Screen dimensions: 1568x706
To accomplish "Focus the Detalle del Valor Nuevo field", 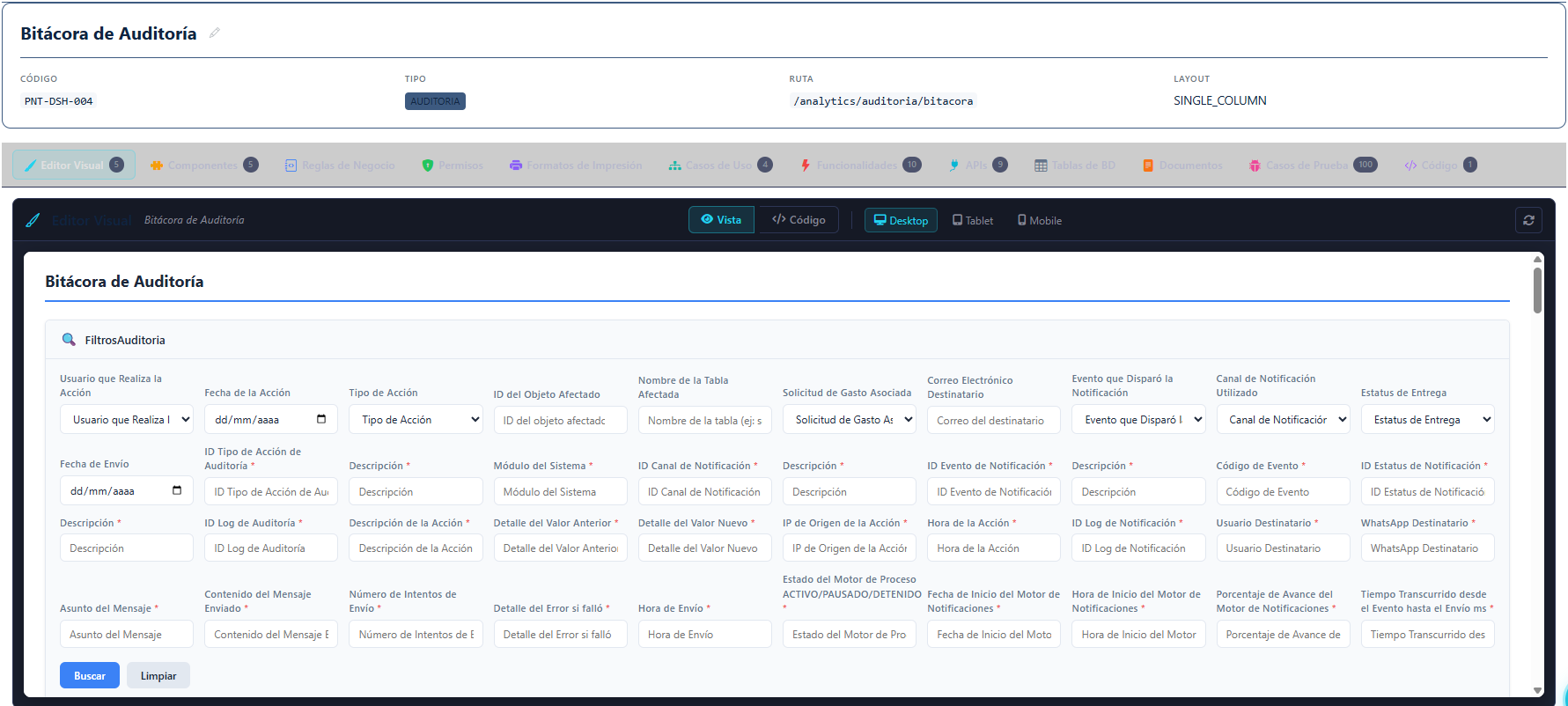I will click(705, 548).
